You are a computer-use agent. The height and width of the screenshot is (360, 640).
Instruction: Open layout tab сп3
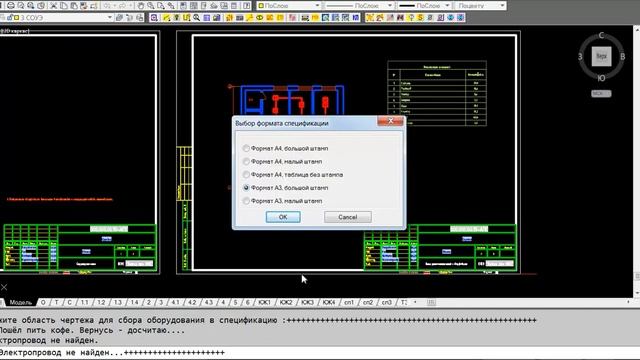click(387, 302)
